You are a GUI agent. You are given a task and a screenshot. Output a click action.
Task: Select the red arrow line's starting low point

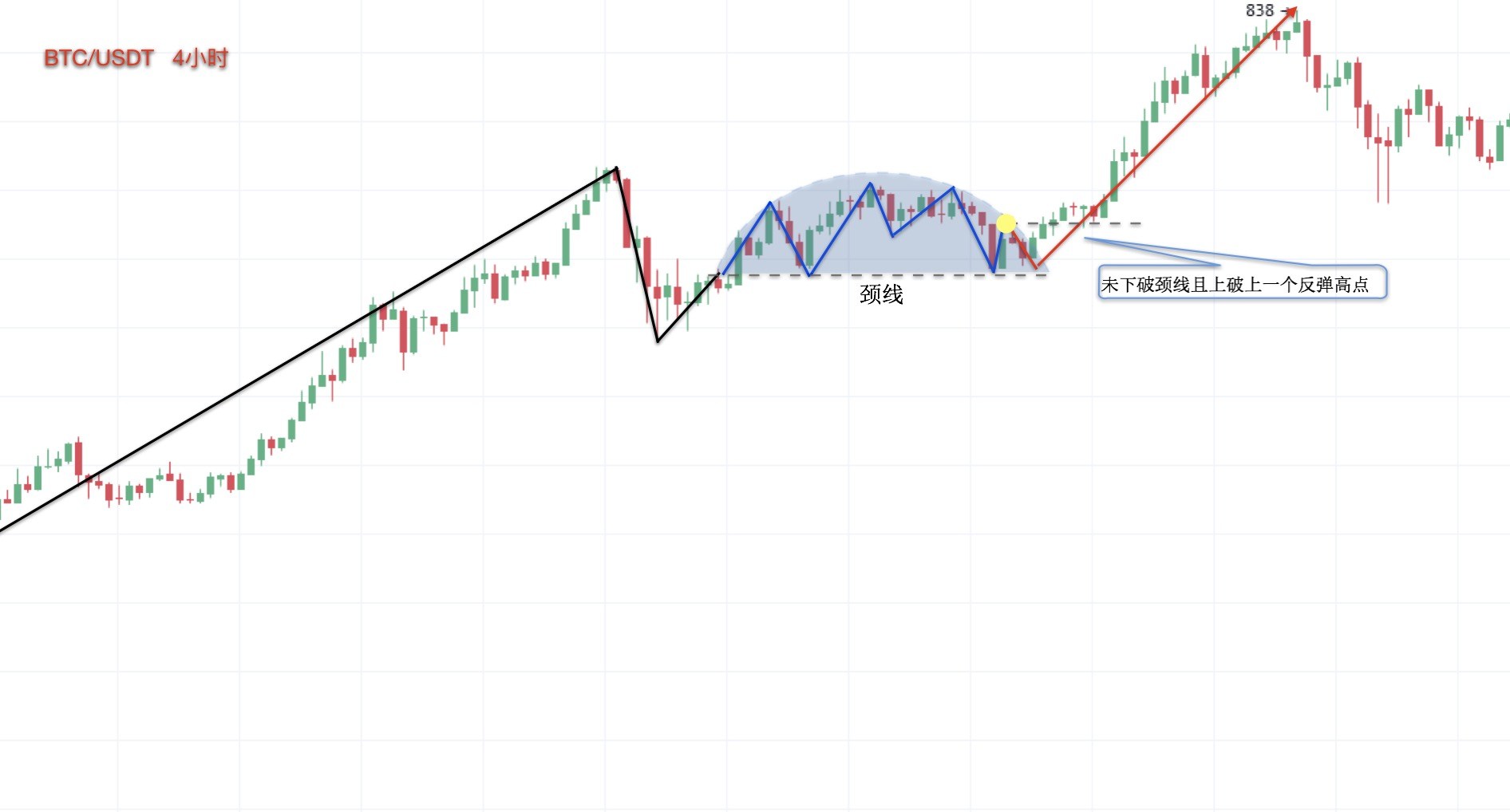pos(1036,267)
